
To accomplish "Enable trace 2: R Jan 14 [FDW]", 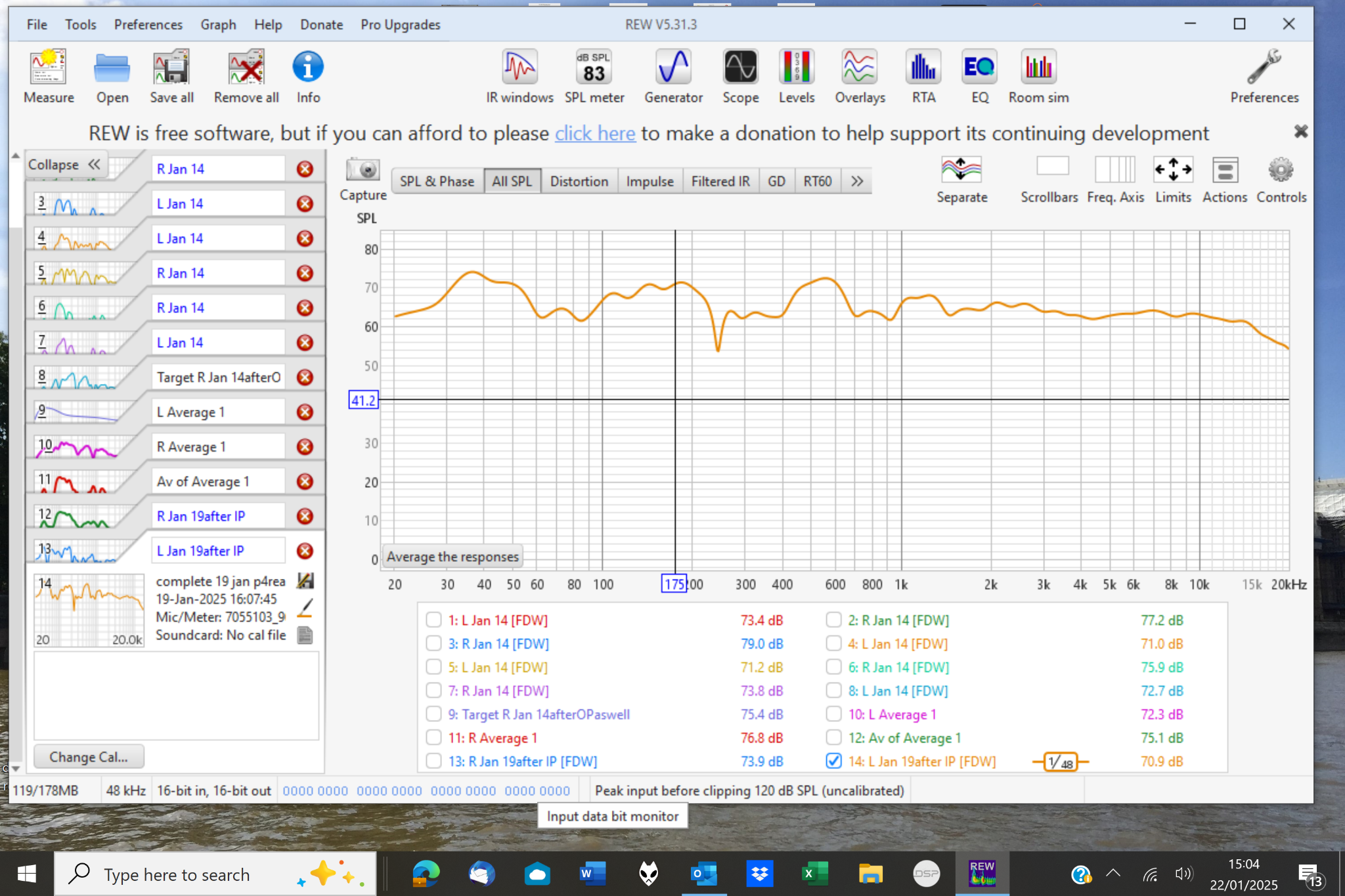I will (833, 620).
